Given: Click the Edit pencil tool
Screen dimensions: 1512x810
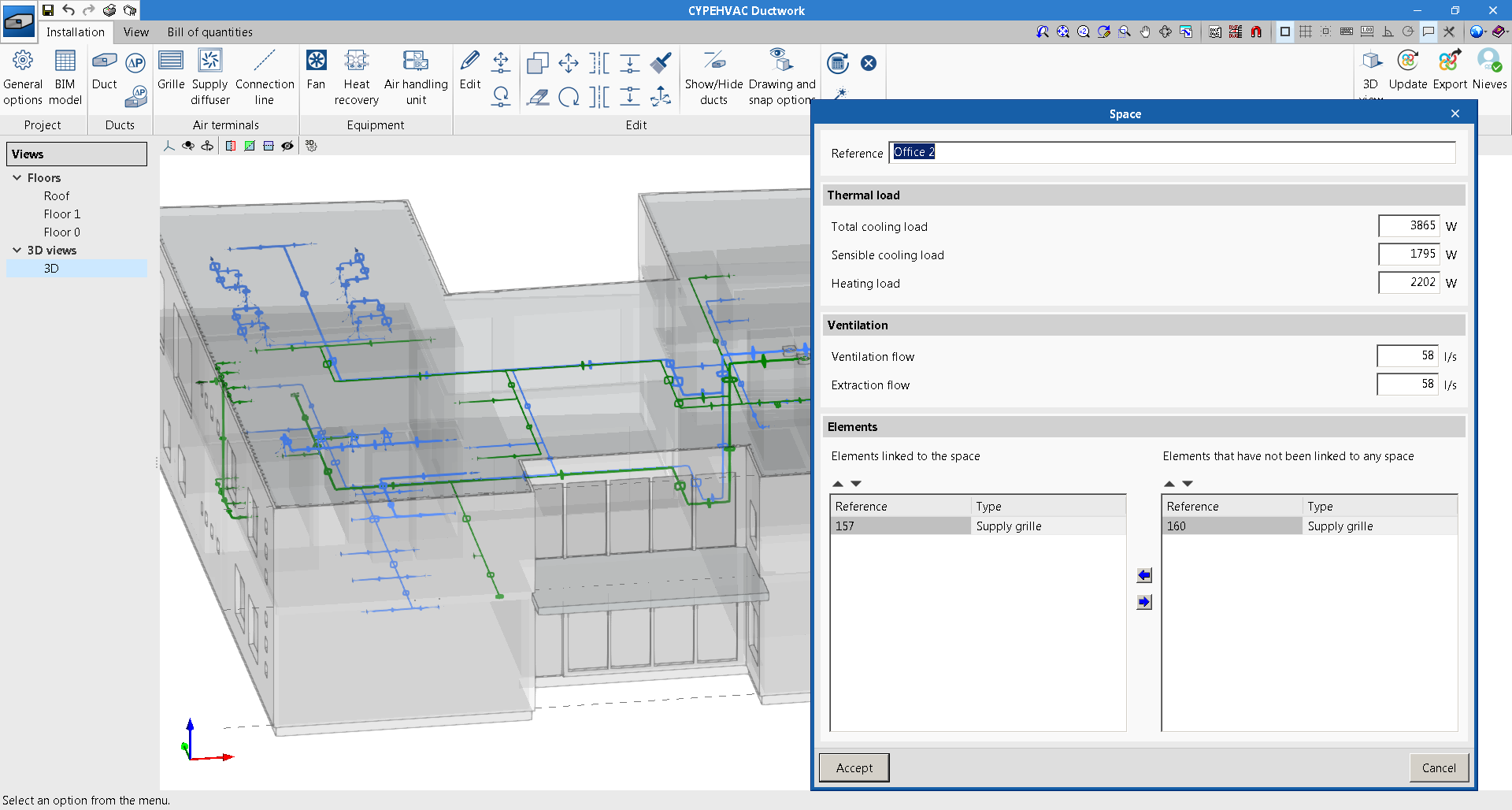Looking at the screenshot, I should coord(470,69).
